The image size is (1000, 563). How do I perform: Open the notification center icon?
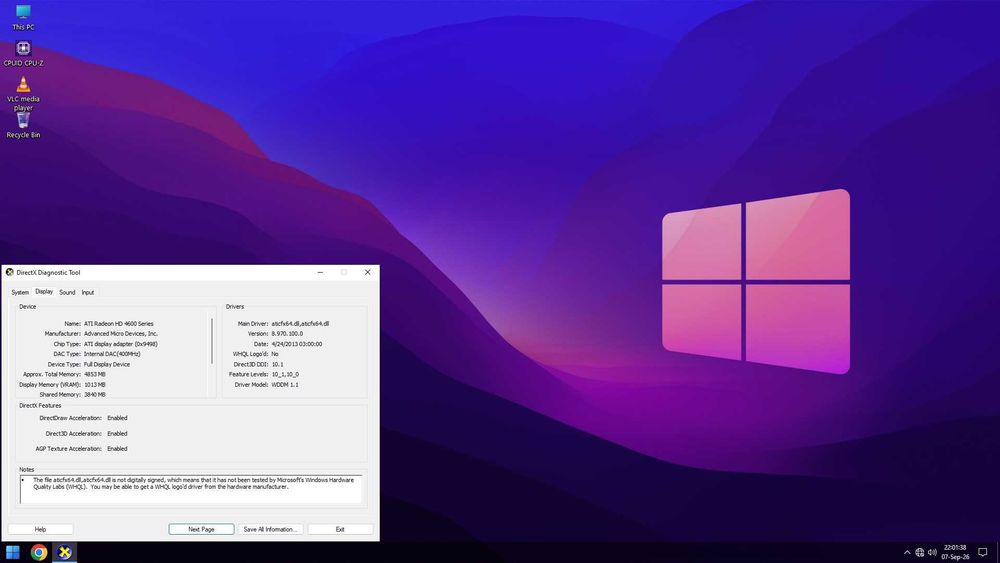[x=983, y=552]
